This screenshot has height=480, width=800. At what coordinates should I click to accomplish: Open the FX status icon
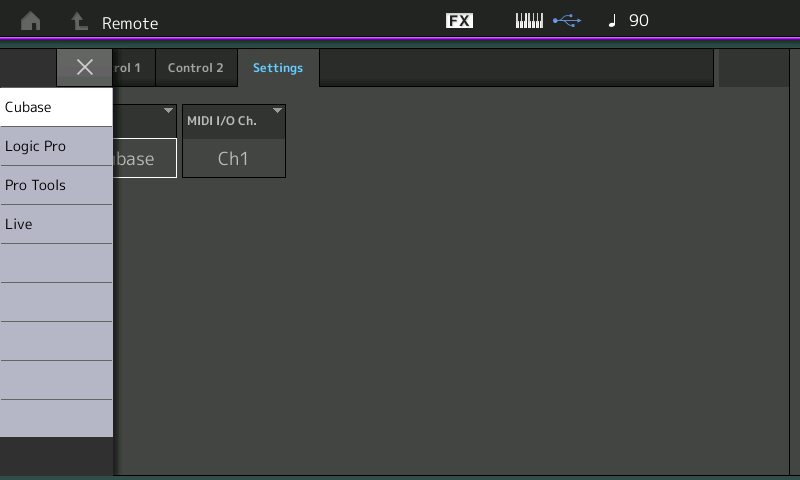459,21
